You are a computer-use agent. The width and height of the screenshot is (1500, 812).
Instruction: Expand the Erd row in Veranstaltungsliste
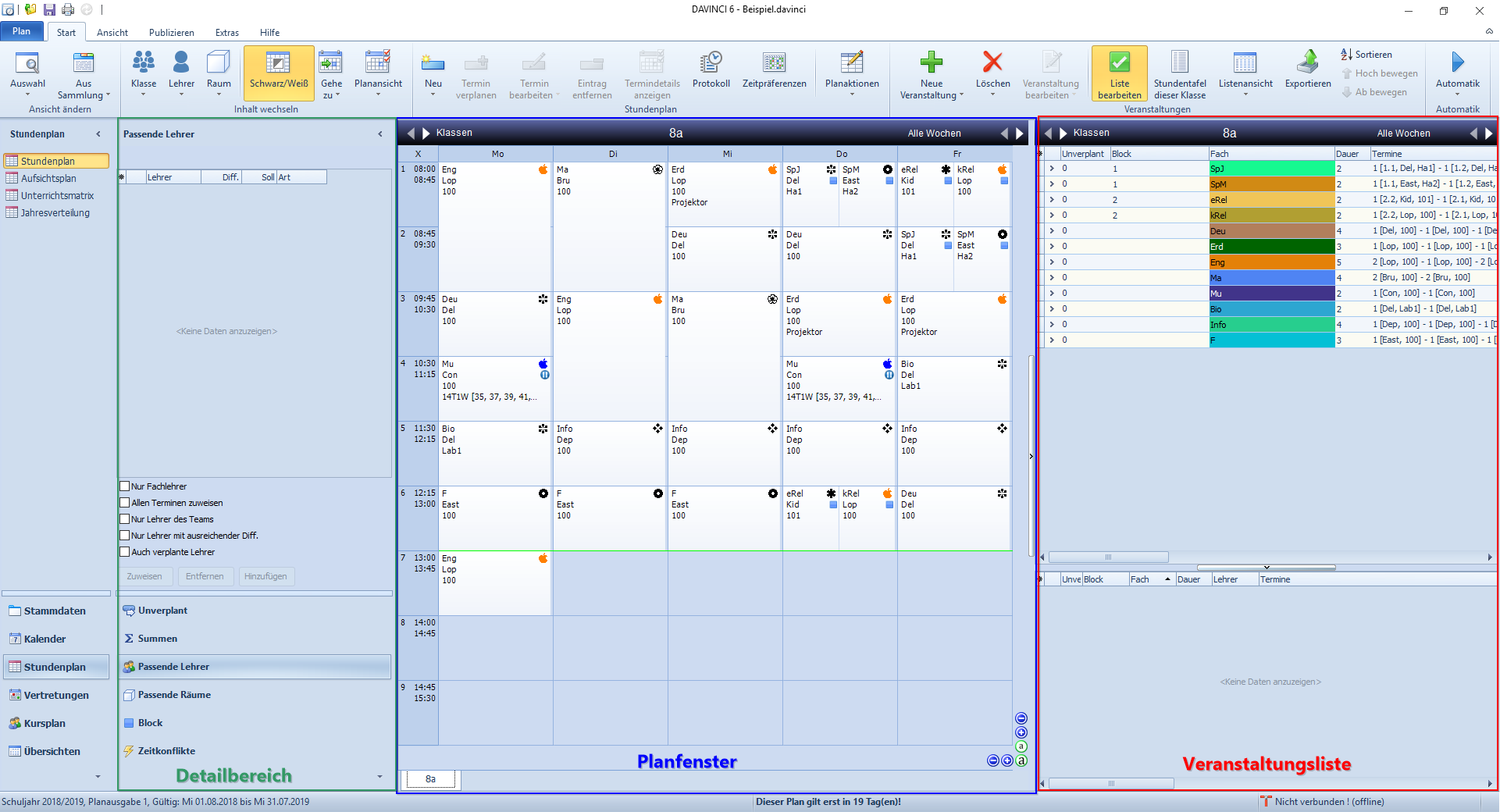(x=1052, y=247)
